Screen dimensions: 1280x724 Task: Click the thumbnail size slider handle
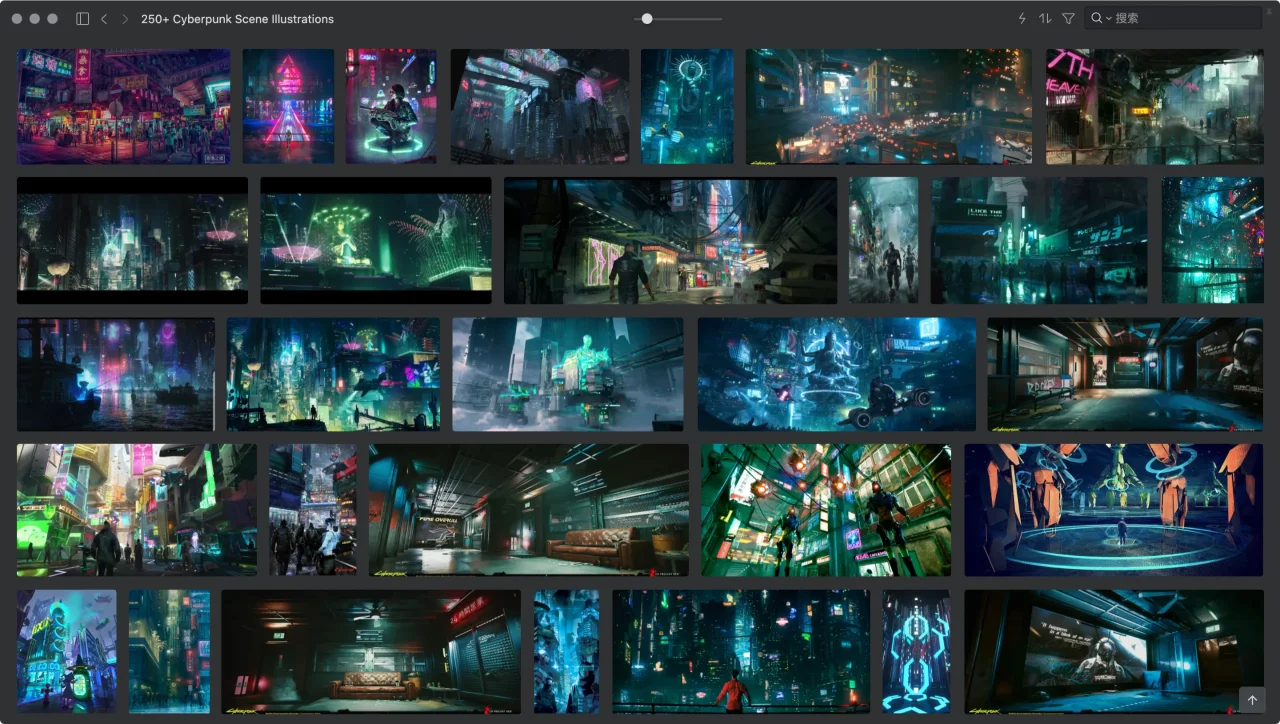[x=647, y=19]
